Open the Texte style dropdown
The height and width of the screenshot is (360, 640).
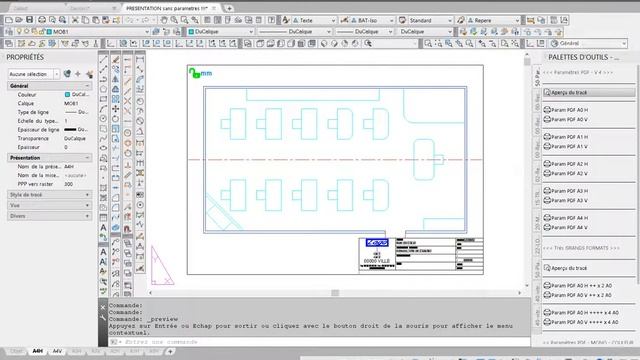coord(333,20)
